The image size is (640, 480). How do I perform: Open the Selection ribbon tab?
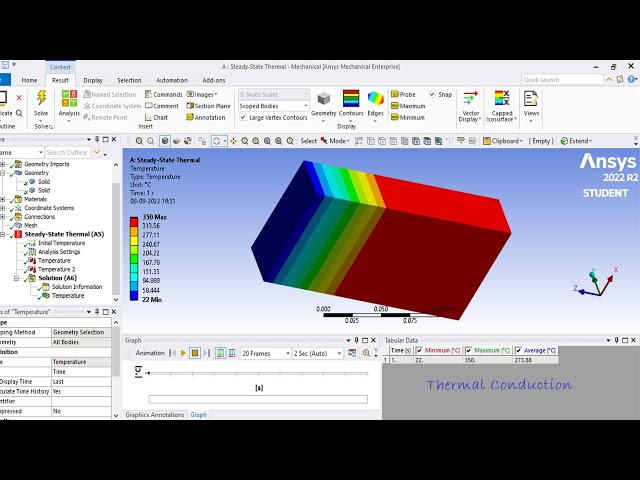click(129, 80)
